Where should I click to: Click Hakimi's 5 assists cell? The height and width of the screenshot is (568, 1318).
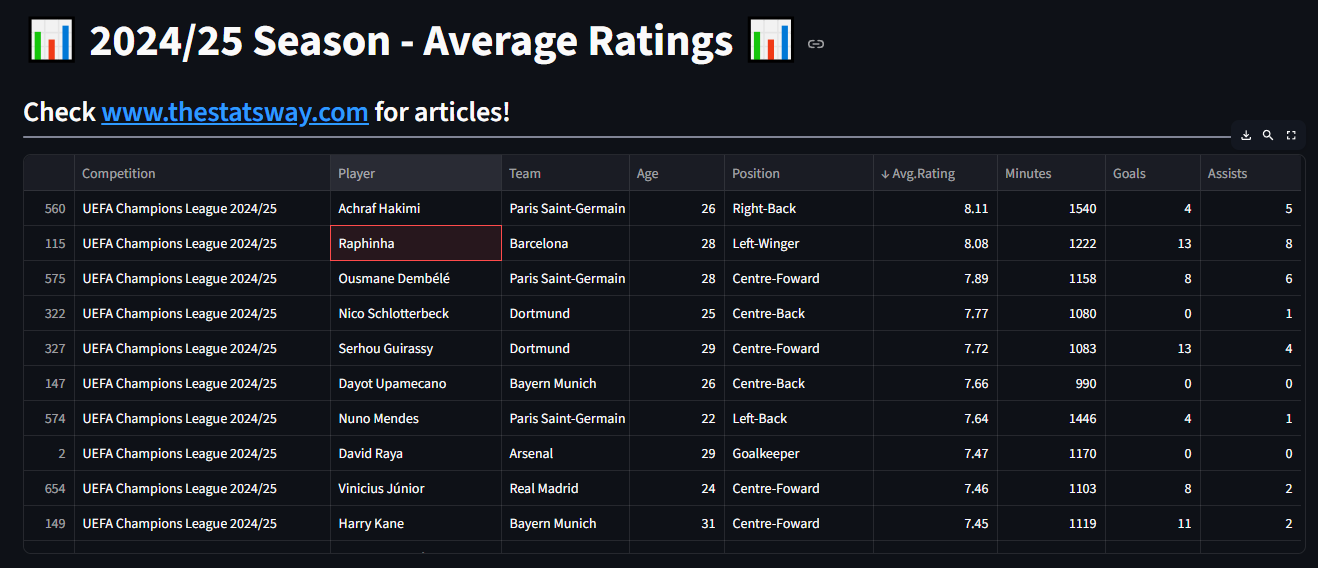(x=1251, y=208)
